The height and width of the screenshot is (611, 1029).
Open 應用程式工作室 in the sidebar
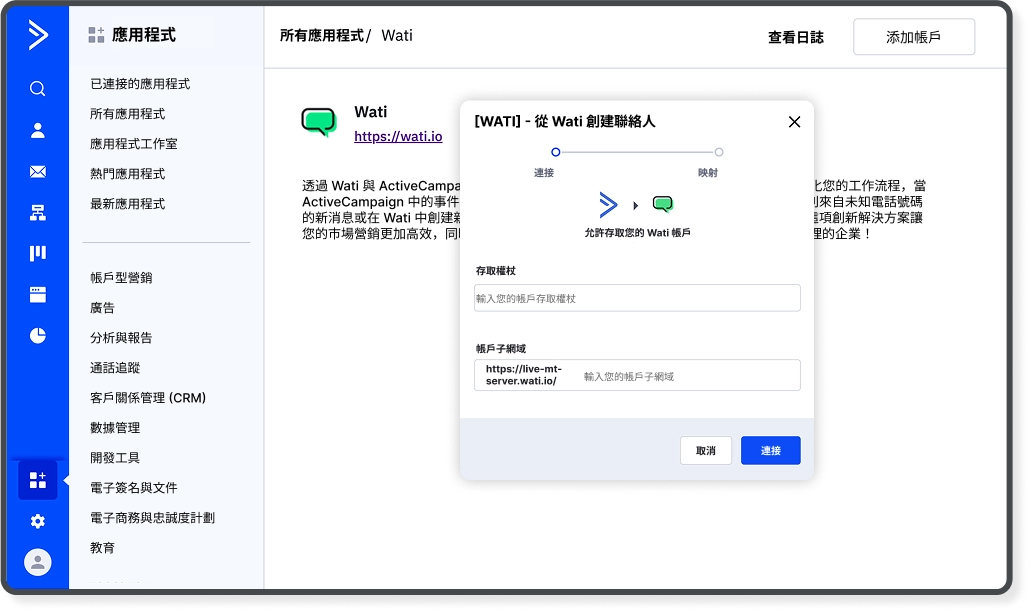(134, 144)
